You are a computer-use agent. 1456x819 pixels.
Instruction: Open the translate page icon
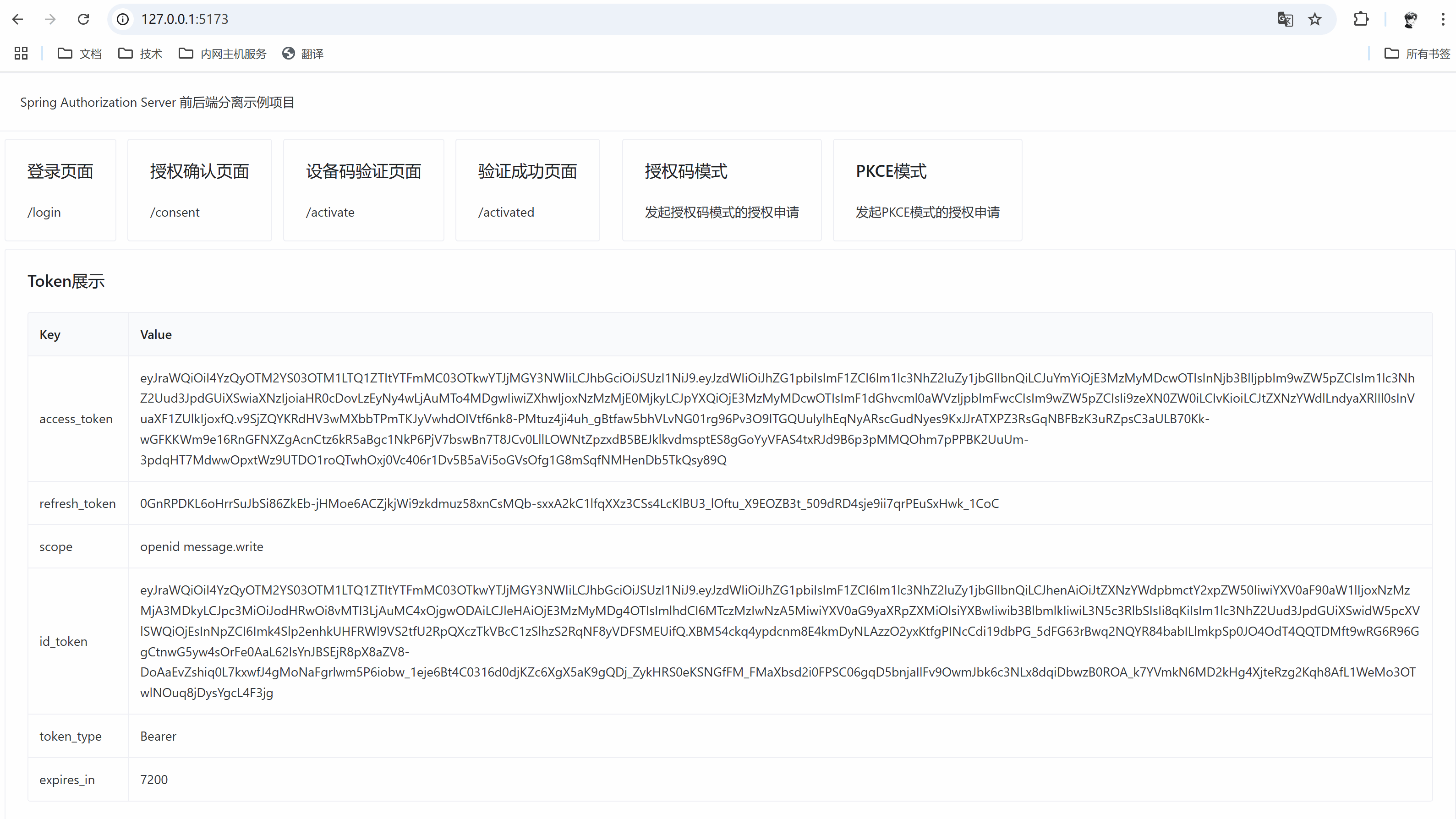click(1285, 19)
